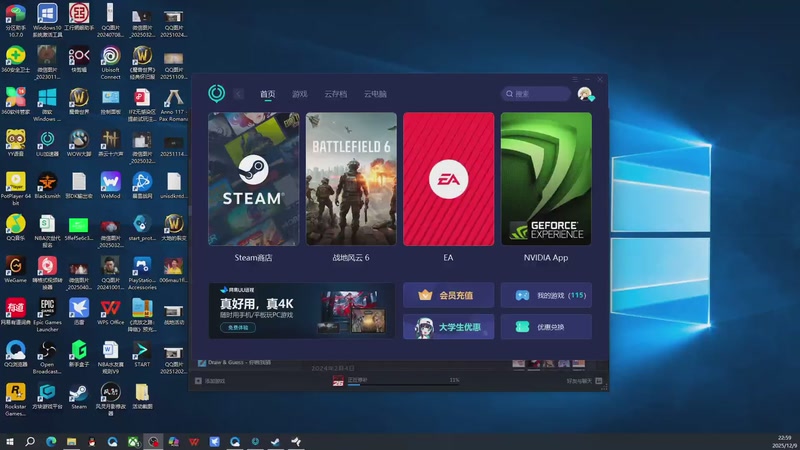Open the 网易有道词典 desktop icon

(x=15, y=312)
